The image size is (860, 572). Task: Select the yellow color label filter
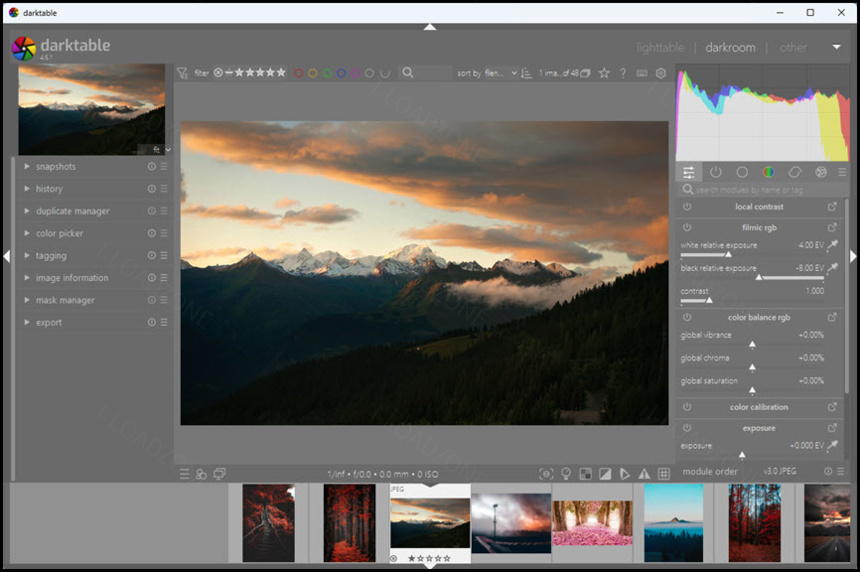(x=313, y=73)
